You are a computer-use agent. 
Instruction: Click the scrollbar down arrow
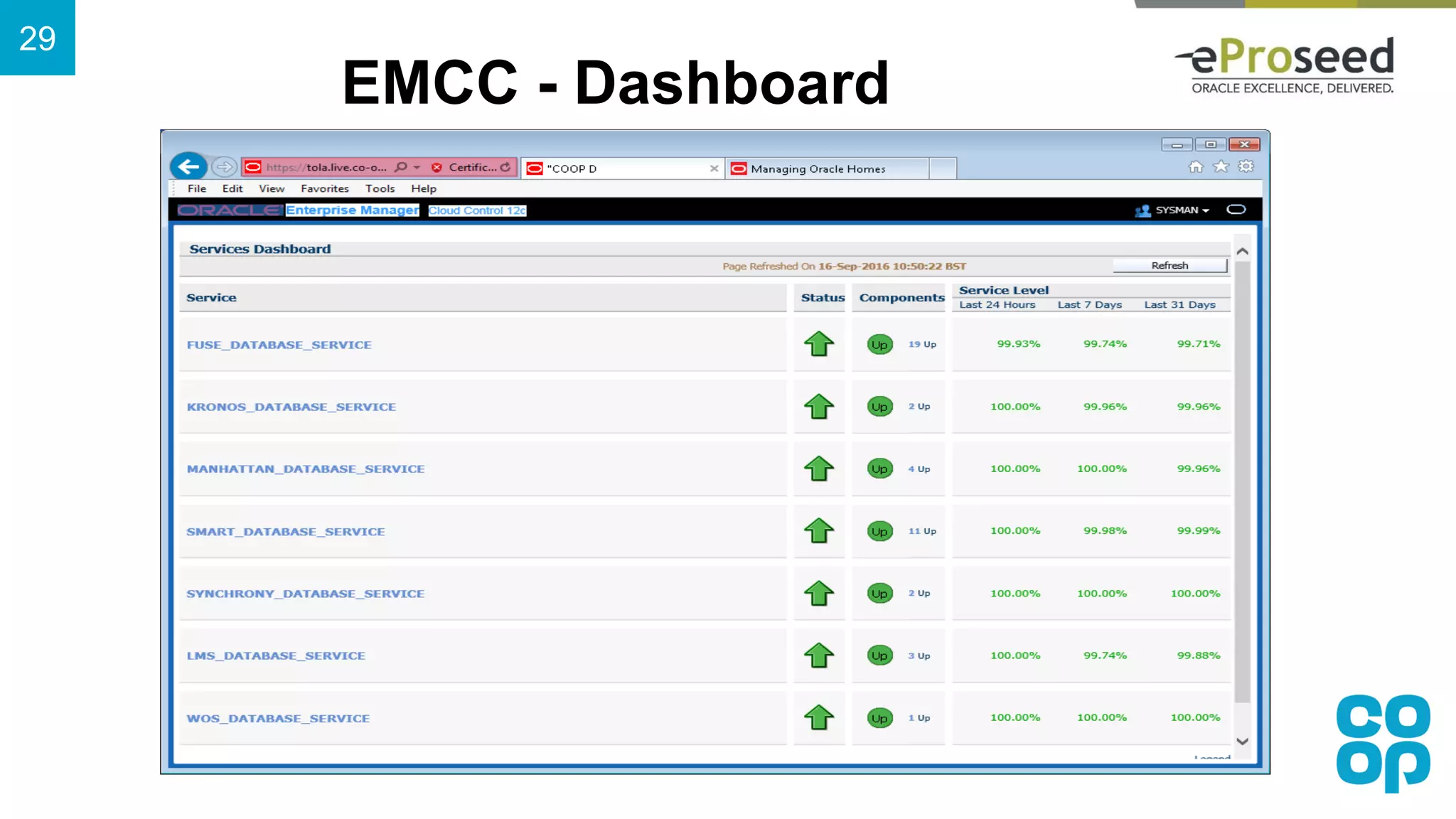(1243, 742)
